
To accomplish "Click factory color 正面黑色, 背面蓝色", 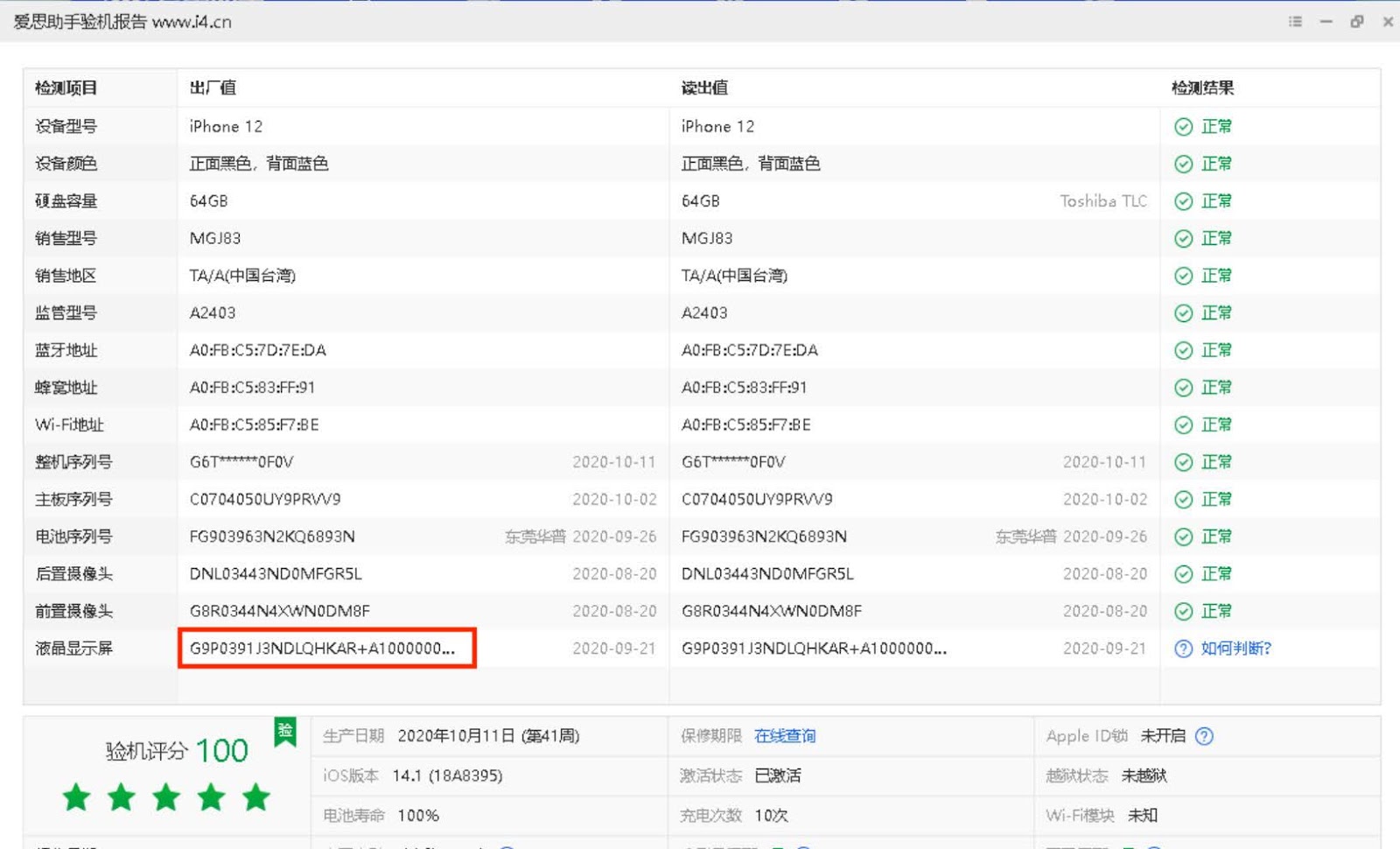I will [259, 164].
